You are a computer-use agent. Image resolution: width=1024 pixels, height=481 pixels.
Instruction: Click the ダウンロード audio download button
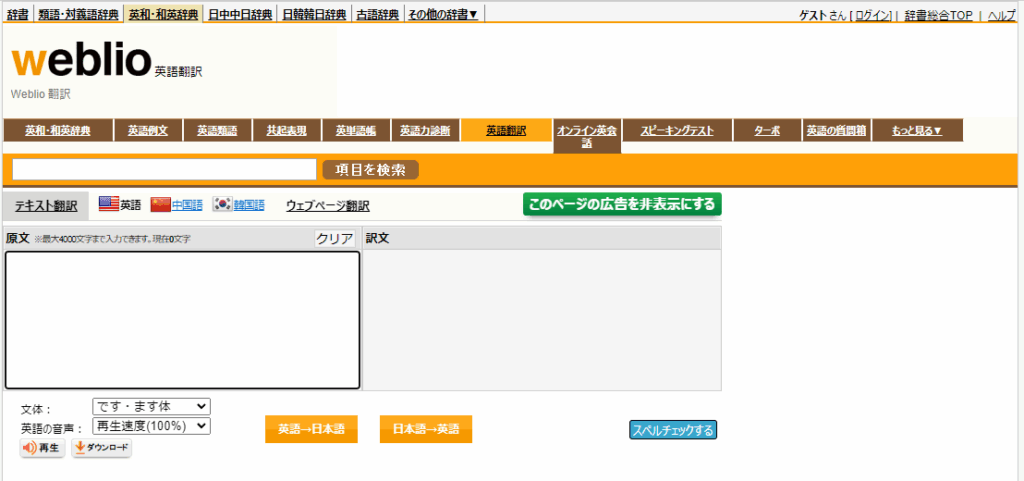point(102,449)
